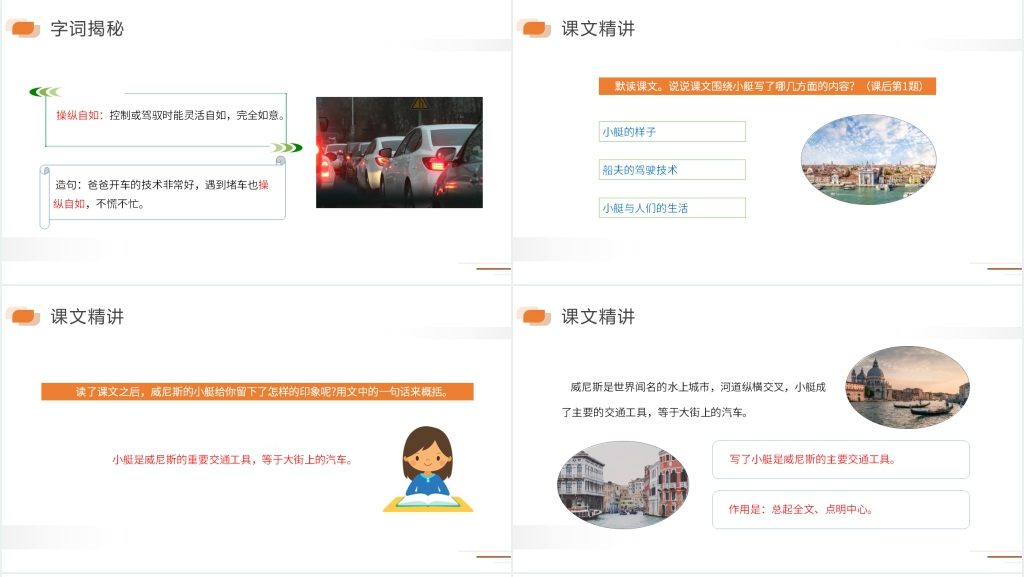The width and height of the screenshot is (1024, 577).
Task: Click the orange bullet beside bottom-left 课文精讲
Action: pos(24,317)
